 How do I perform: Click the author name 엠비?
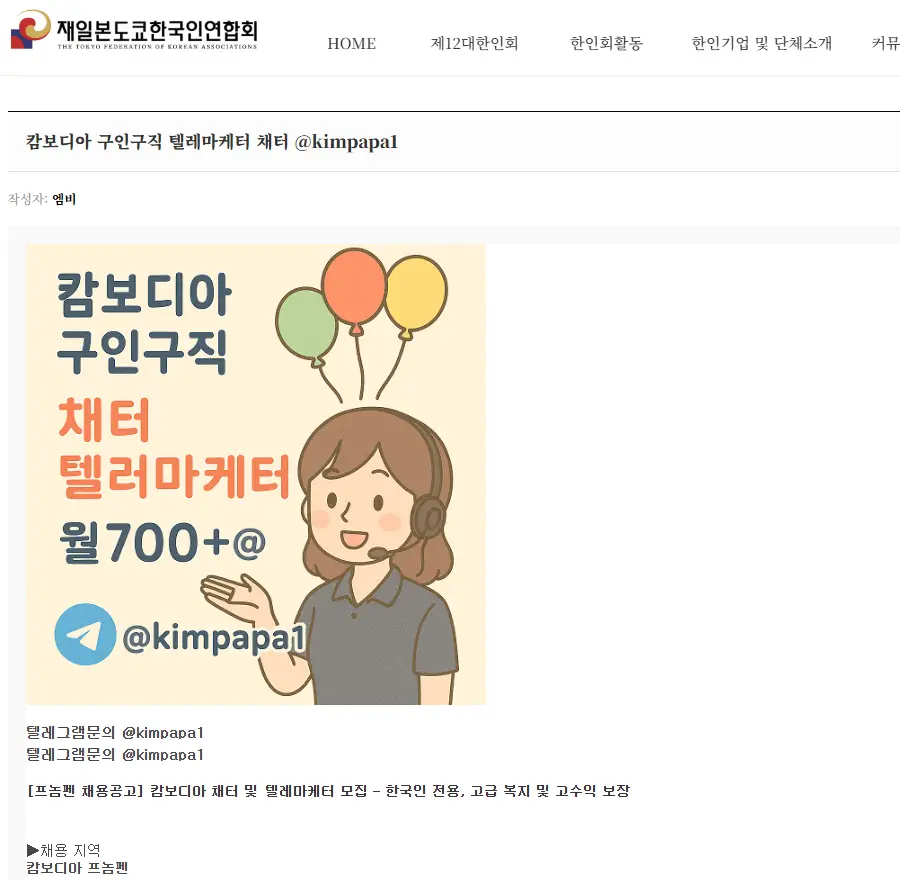coord(64,199)
